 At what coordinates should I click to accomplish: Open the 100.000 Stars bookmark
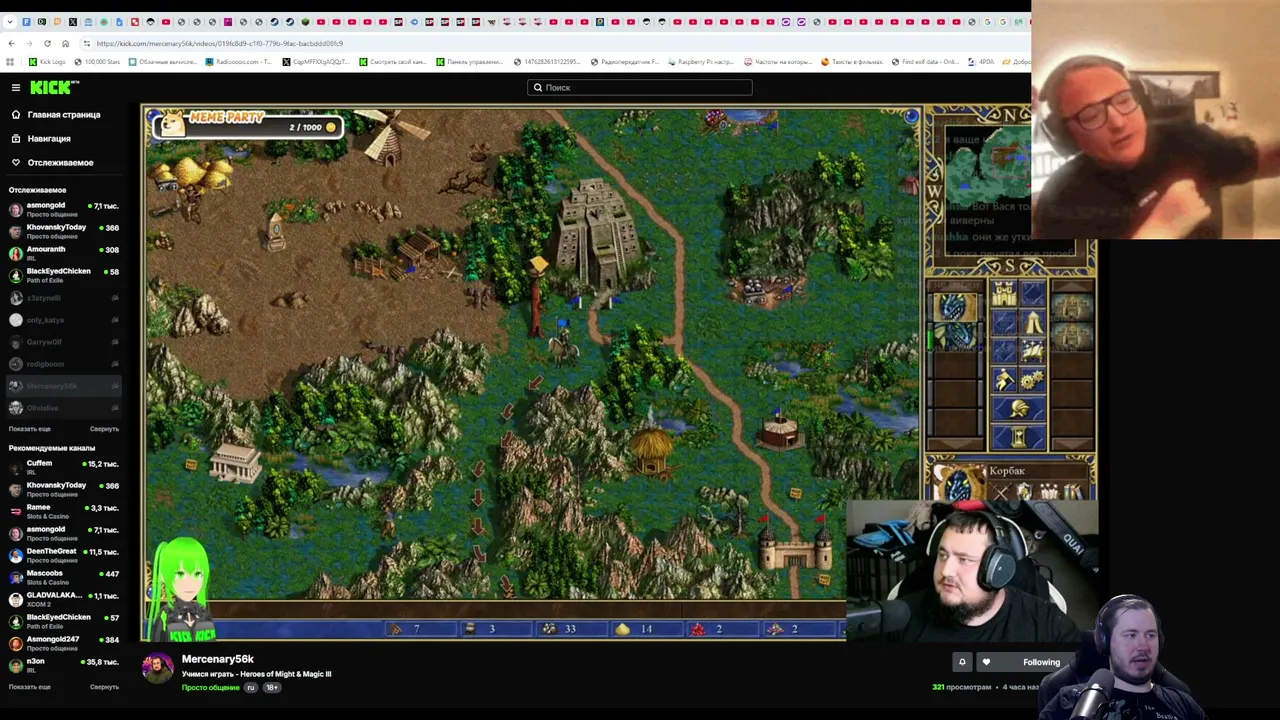(x=97, y=62)
